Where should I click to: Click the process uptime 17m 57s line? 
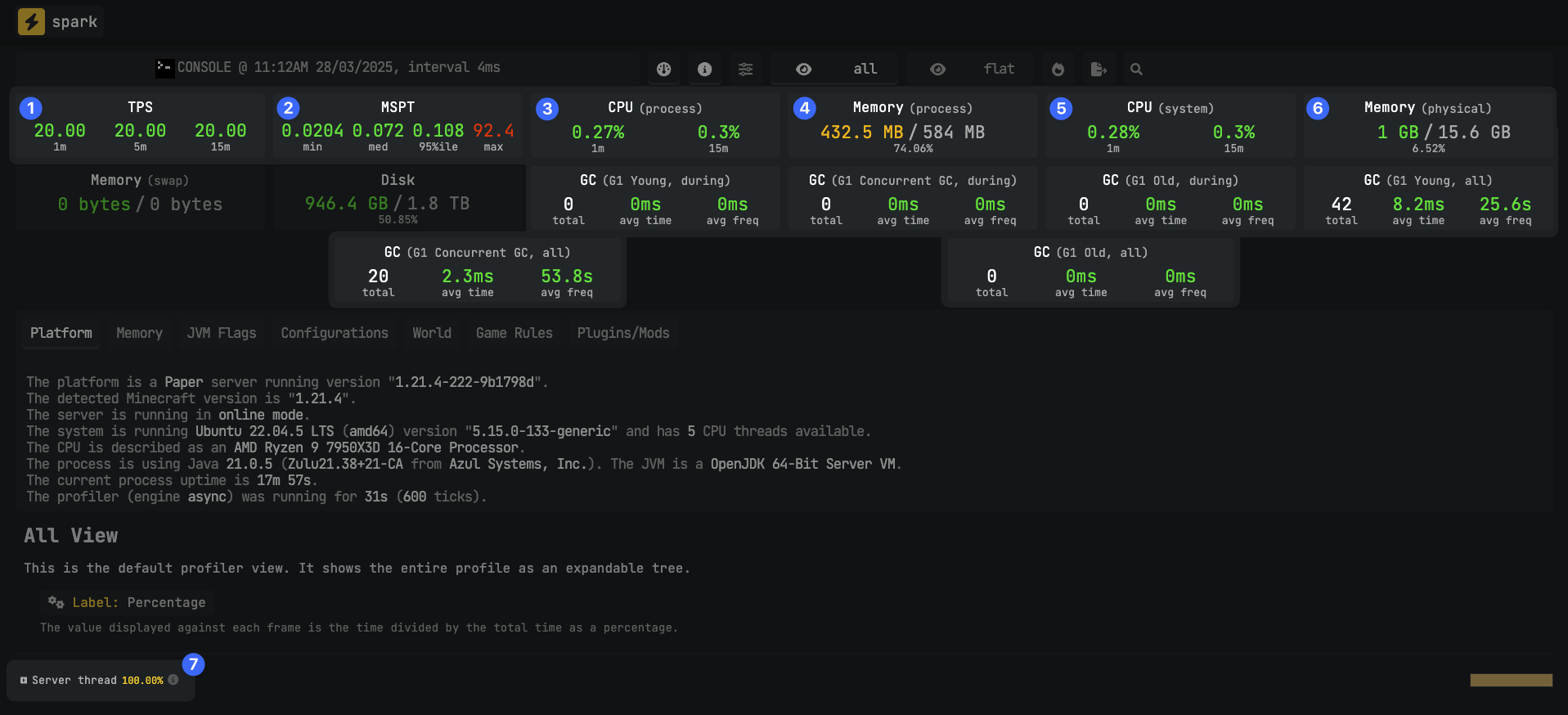[x=171, y=480]
